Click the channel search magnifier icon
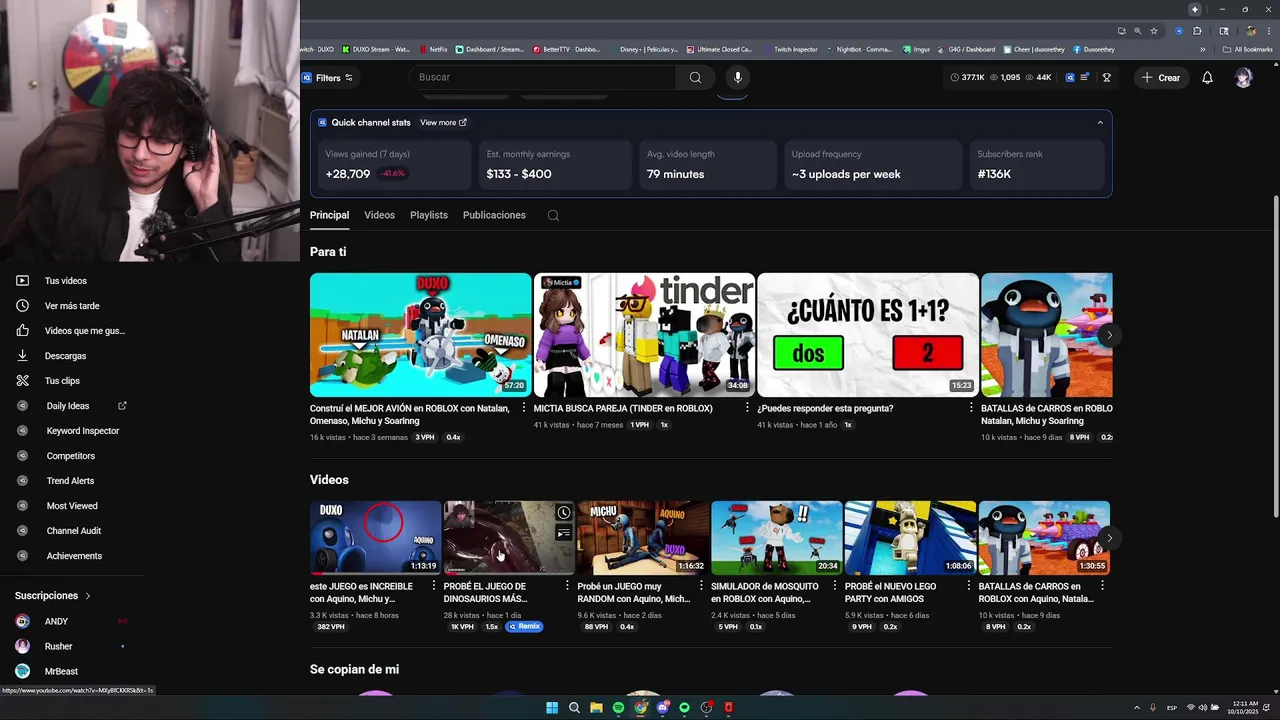Viewport: 1280px width, 720px height. pos(553,215)
